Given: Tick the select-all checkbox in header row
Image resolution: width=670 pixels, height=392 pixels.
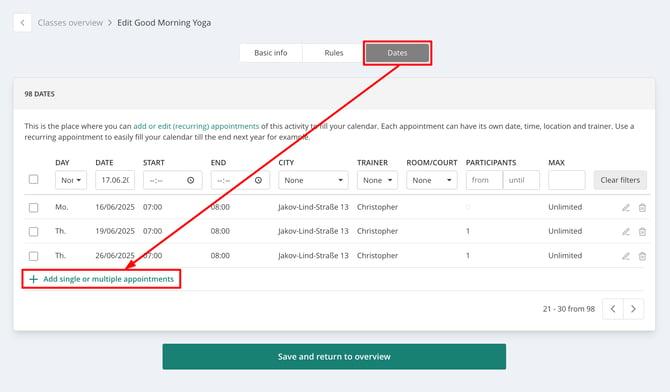Looking at the screenshot, I should 33,179.
